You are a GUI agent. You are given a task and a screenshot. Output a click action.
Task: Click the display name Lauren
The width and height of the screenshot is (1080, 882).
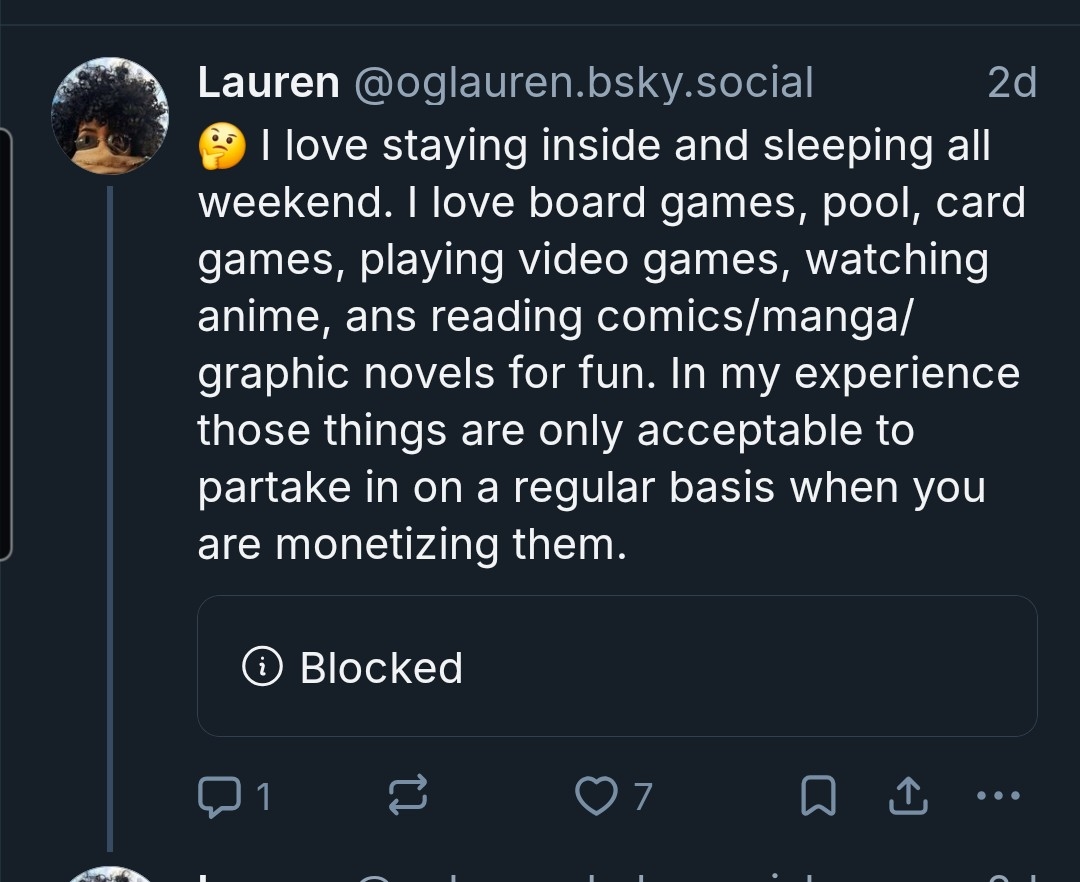click(x=268, y=83)
